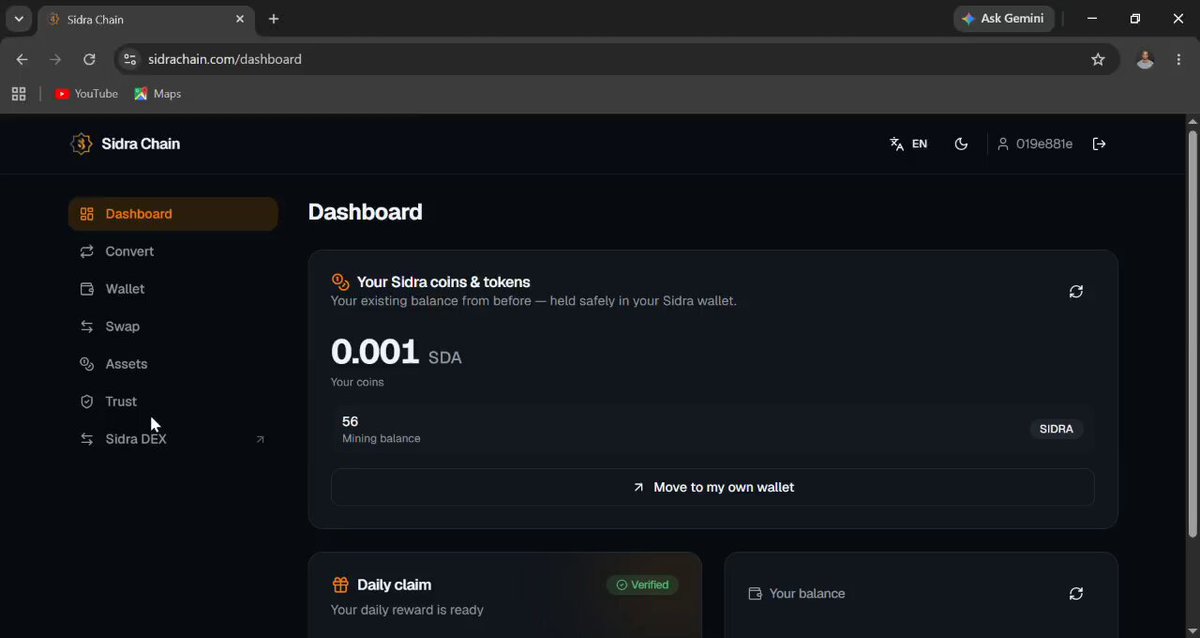Open the Chrome apps grid shortcut
Viewport: 1200px width, 638px height.
(18, 94)
